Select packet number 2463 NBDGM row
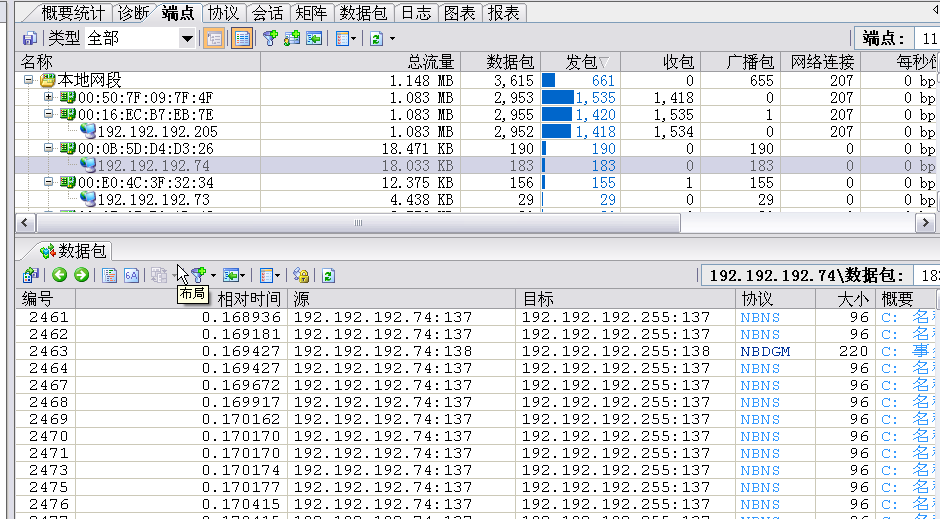This screenshot has width=940, height=519. 400,351
